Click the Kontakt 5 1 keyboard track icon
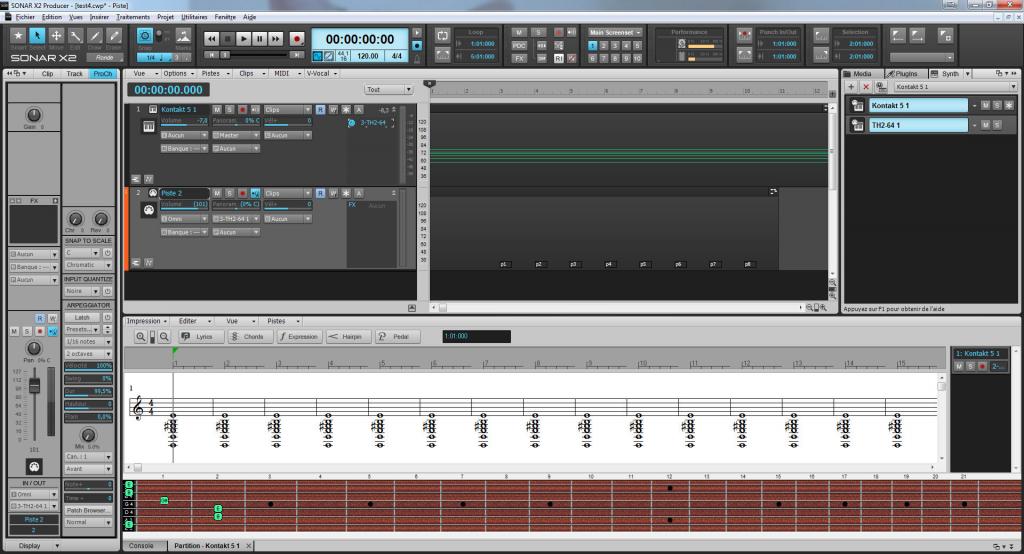The width and height of the screenshot is (1024, 554). [x=149, y=127]
